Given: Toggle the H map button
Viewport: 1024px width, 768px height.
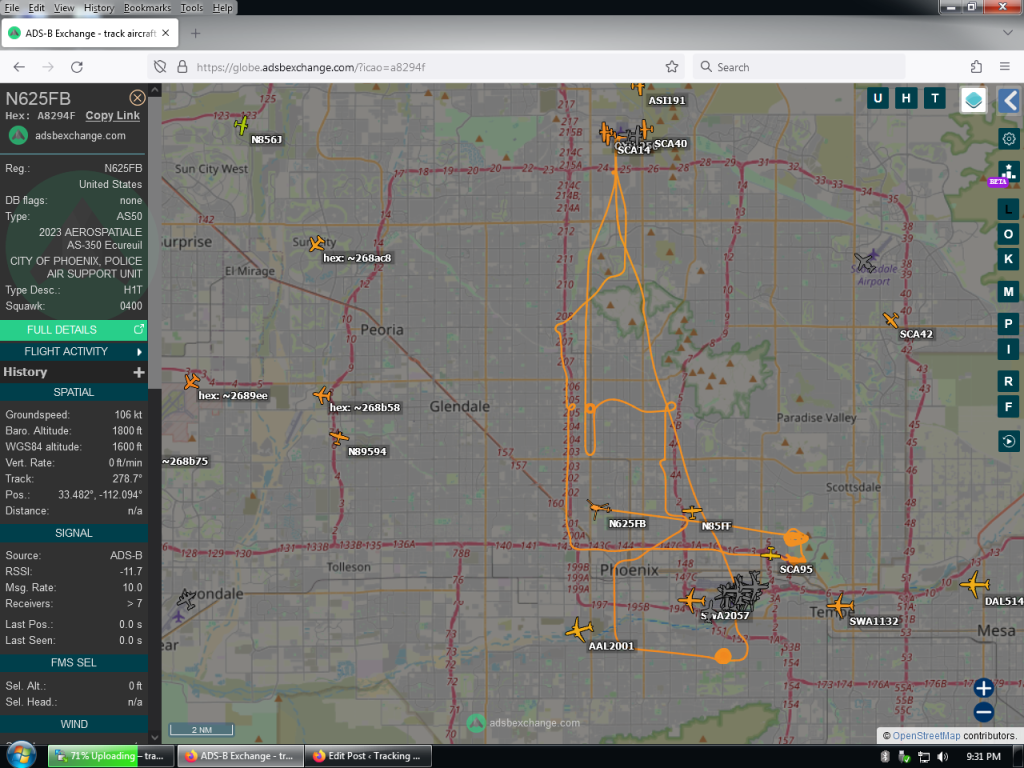Looking at the screenshot, I should click(x=906, y=99).
